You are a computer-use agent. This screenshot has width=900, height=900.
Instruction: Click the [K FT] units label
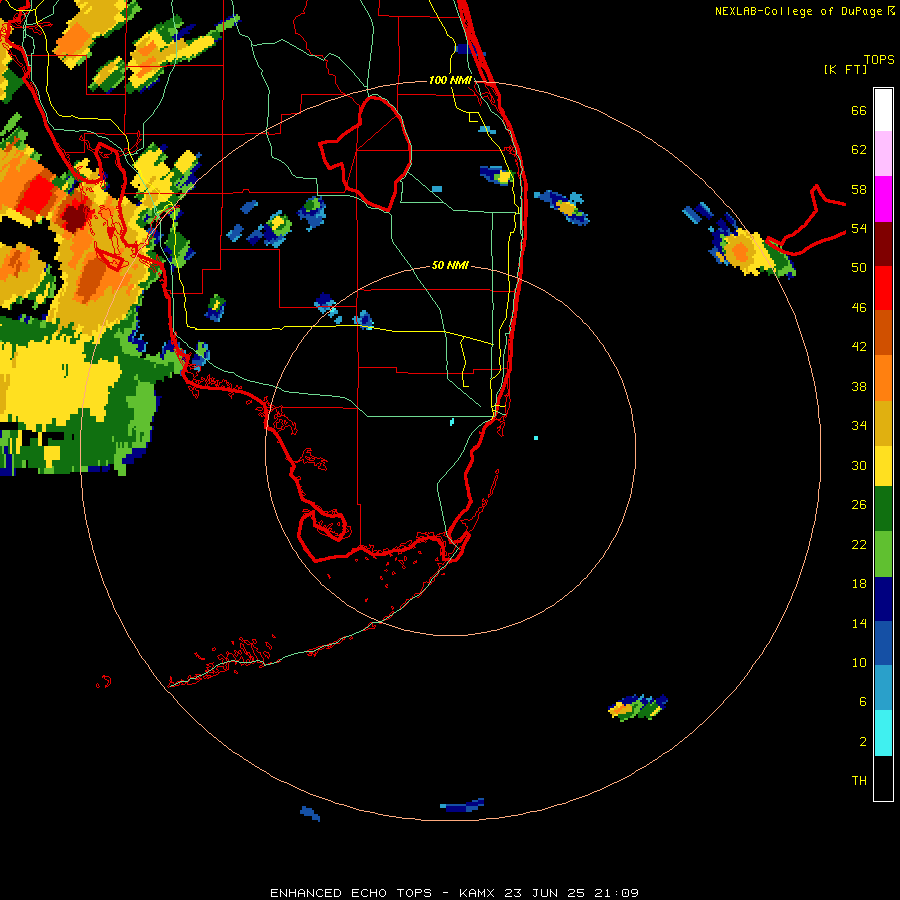click(x=845, y=69)
